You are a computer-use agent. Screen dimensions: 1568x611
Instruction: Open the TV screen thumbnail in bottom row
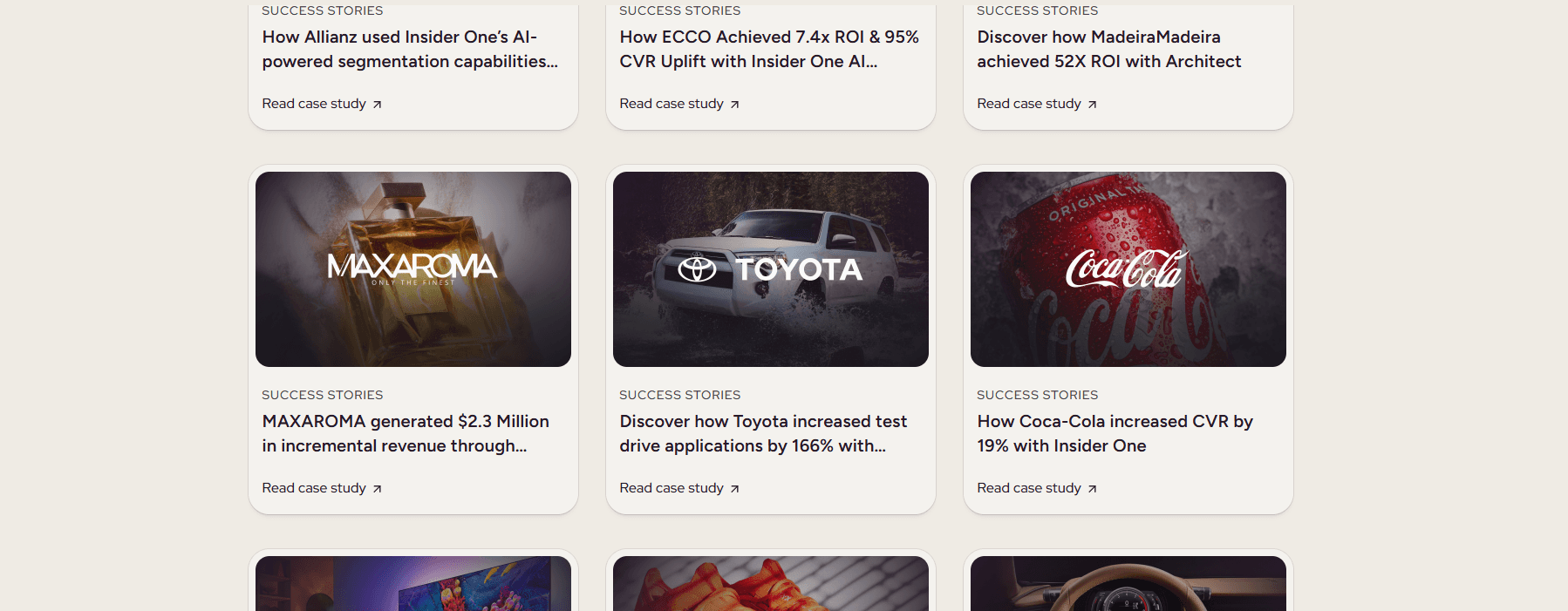[x=413, y=583]
